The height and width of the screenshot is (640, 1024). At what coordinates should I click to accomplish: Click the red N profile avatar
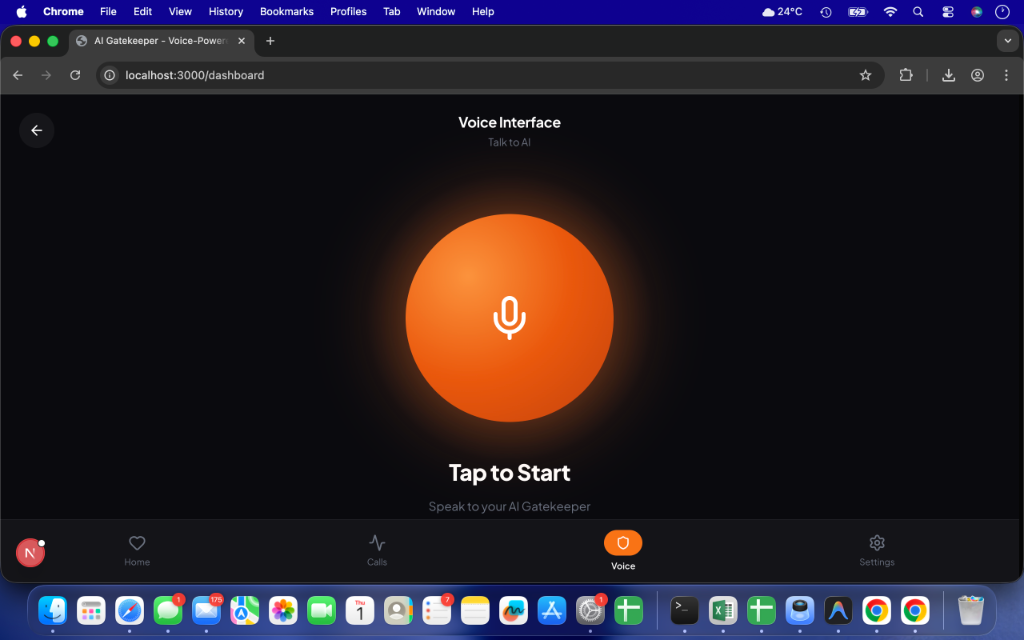[x=29, y=552]
